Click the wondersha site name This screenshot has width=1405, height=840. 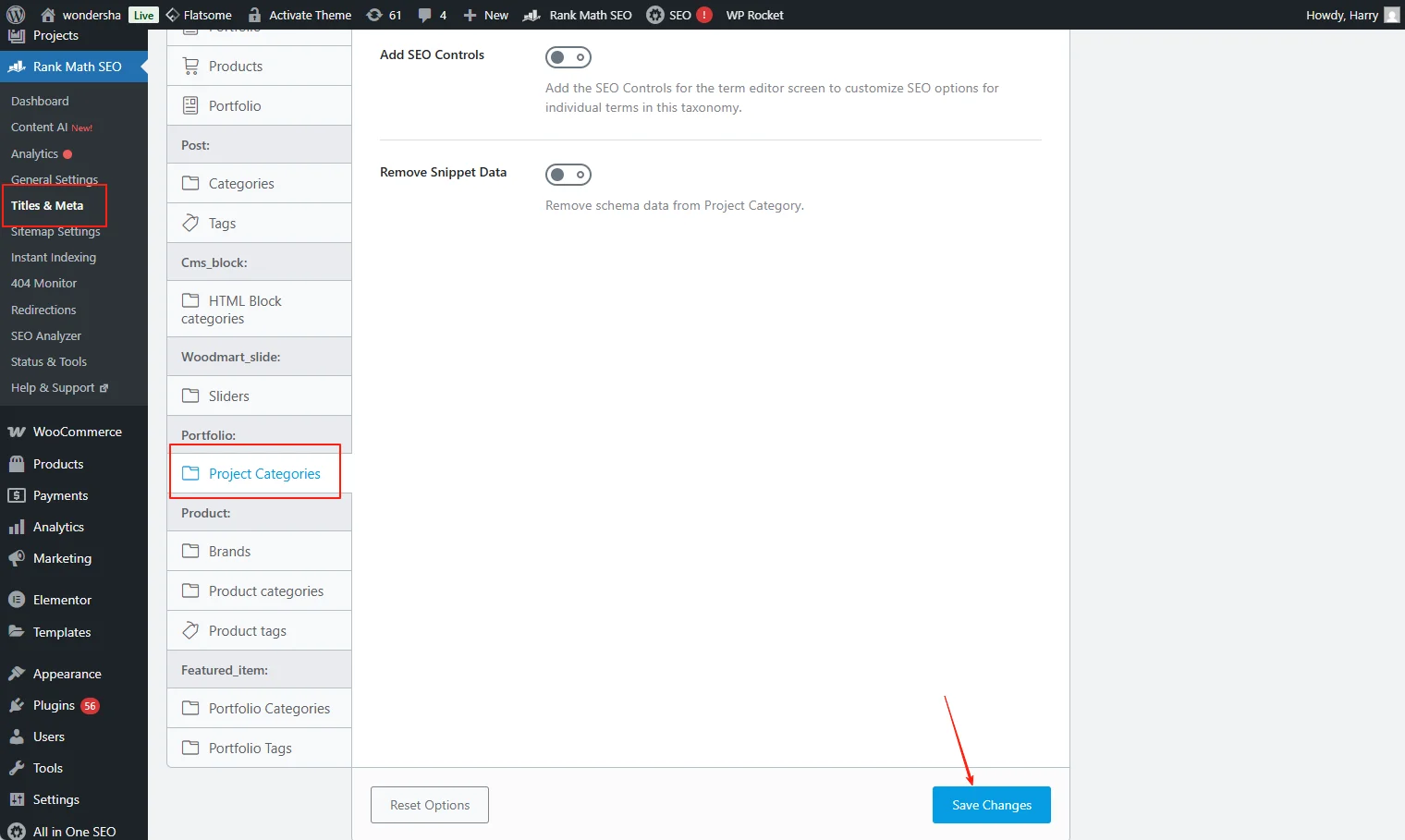(x=92, y=15)
